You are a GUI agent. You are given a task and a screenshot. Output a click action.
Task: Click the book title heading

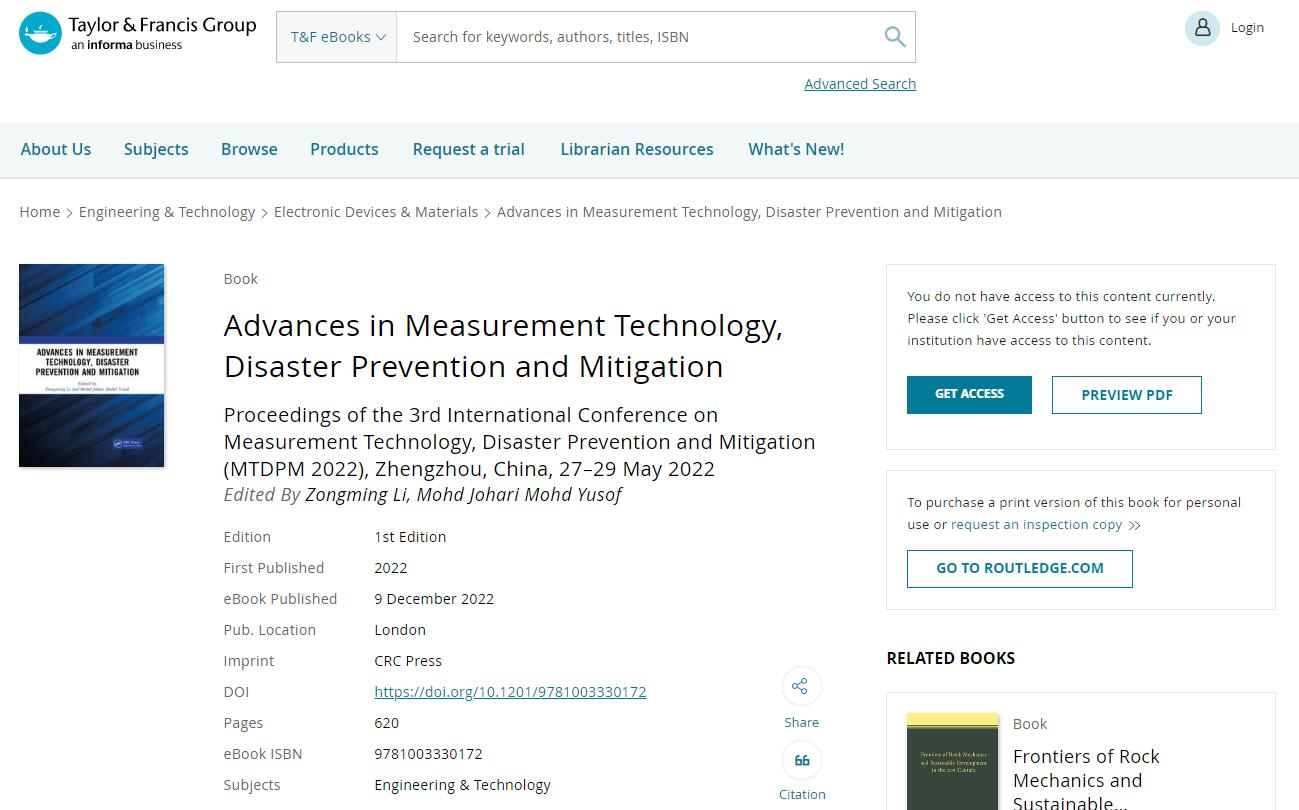coord(503,346)
